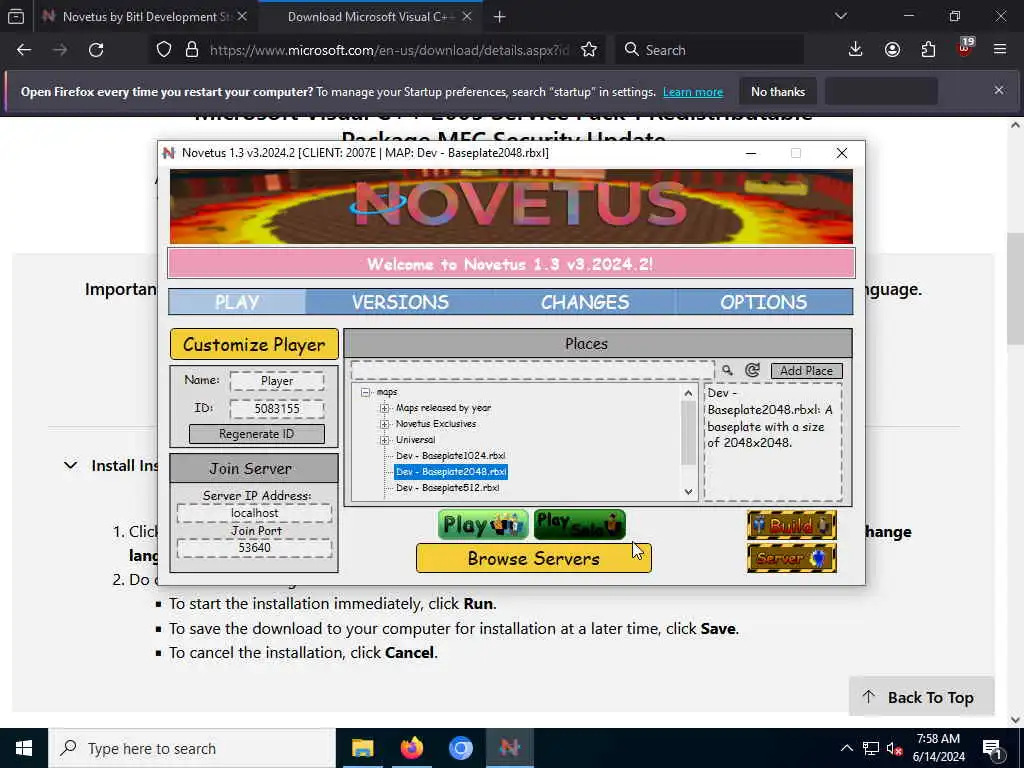Click the player ID field
Screen dimensions: 1024x768
277,409
